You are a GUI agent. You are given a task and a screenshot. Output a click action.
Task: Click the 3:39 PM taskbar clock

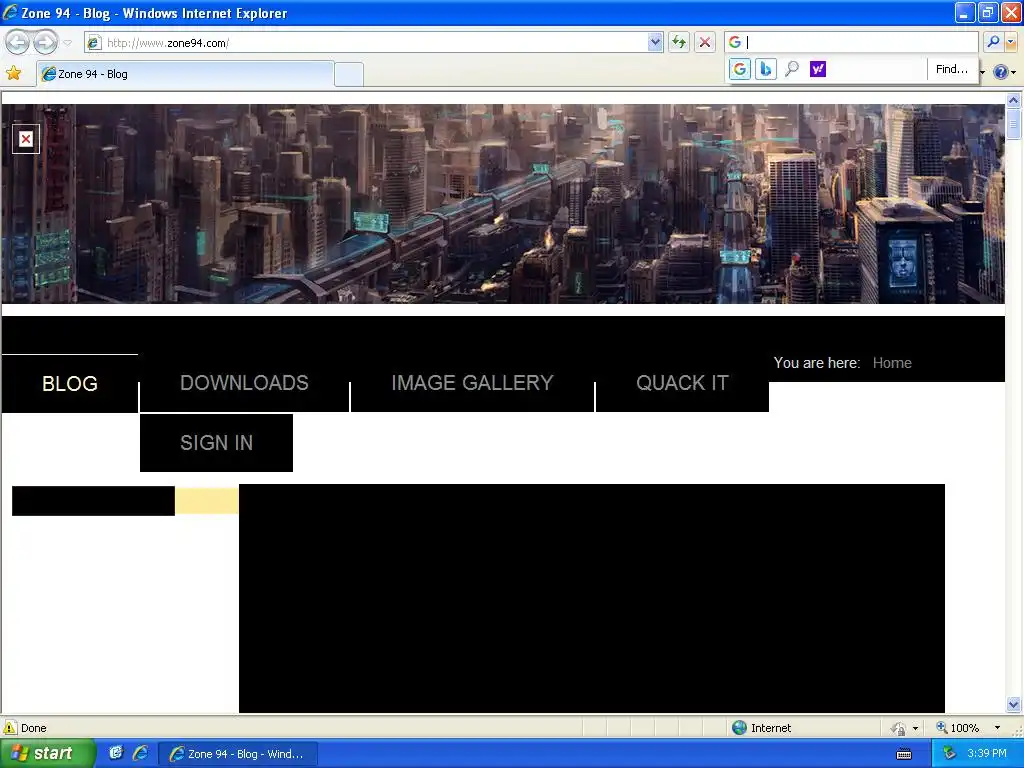pyautogui.click(x=987, y=754)
